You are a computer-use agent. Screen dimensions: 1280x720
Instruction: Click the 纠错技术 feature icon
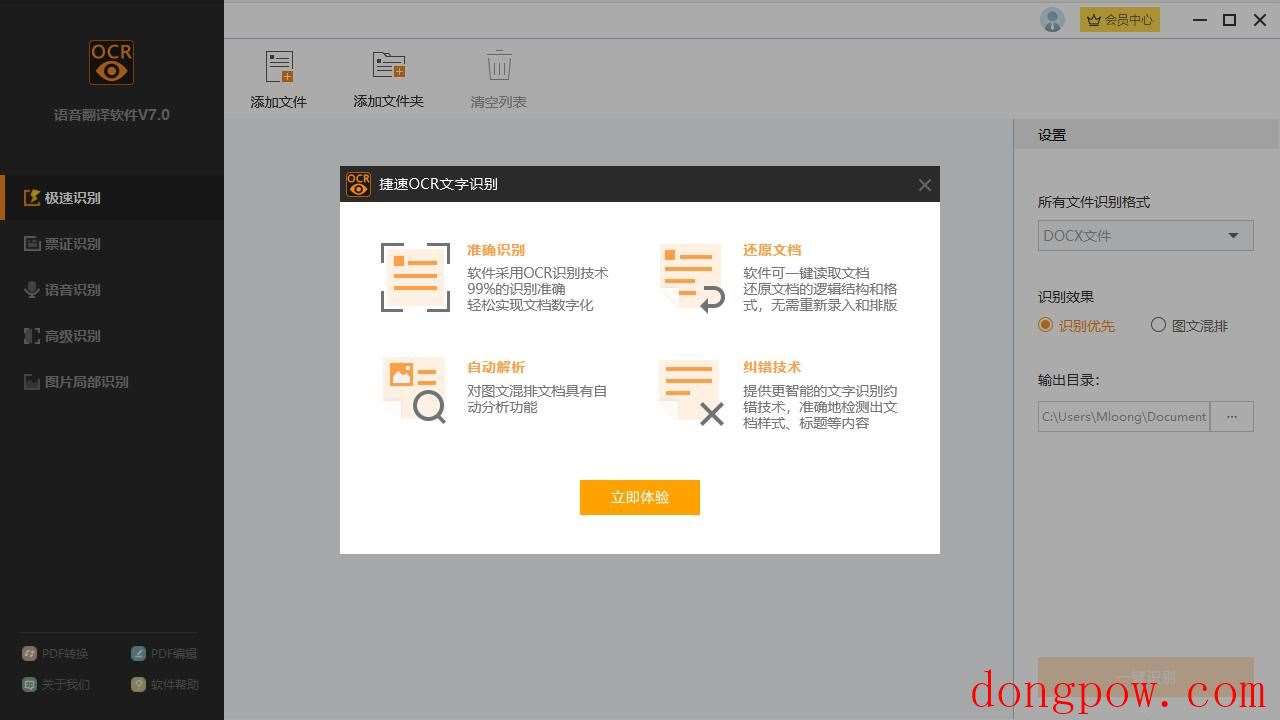[x=692, y=392]
